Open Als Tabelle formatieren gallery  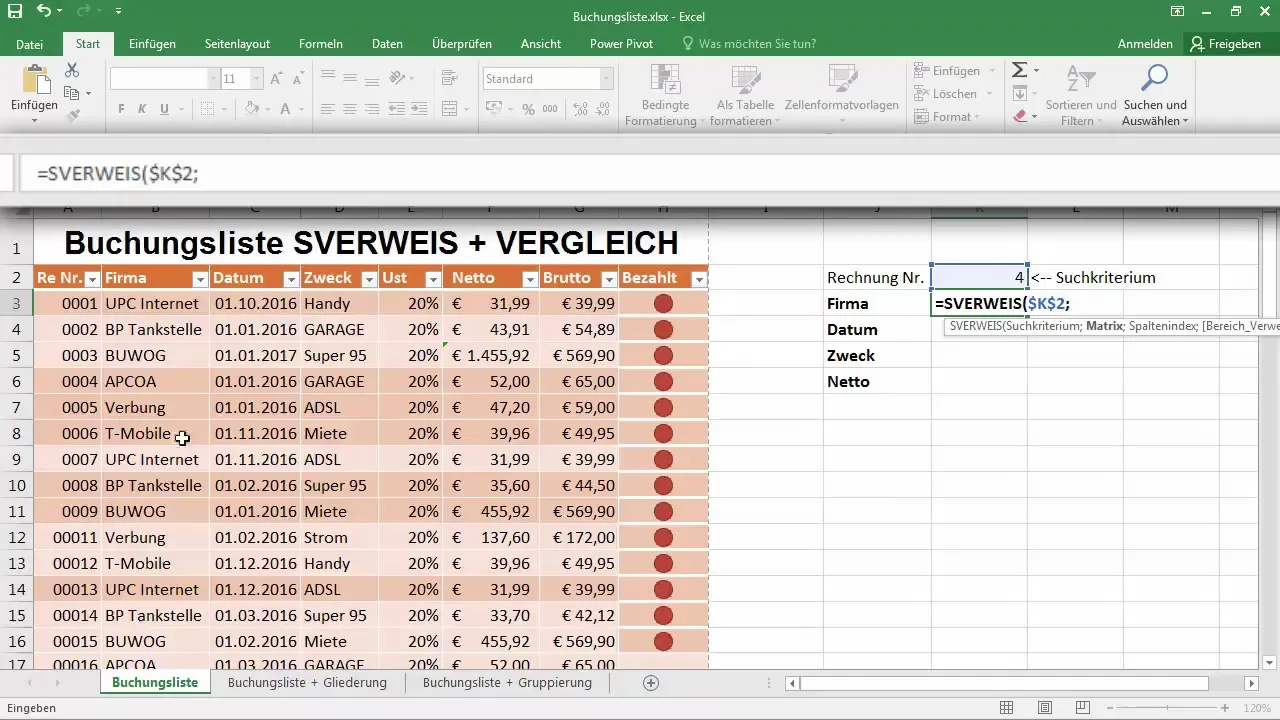tap(746, 96)
